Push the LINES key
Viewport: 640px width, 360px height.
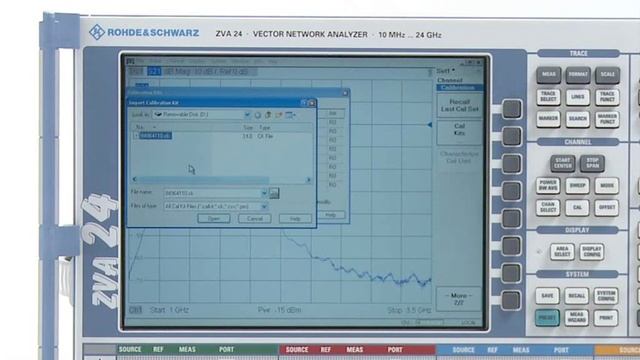578,97
